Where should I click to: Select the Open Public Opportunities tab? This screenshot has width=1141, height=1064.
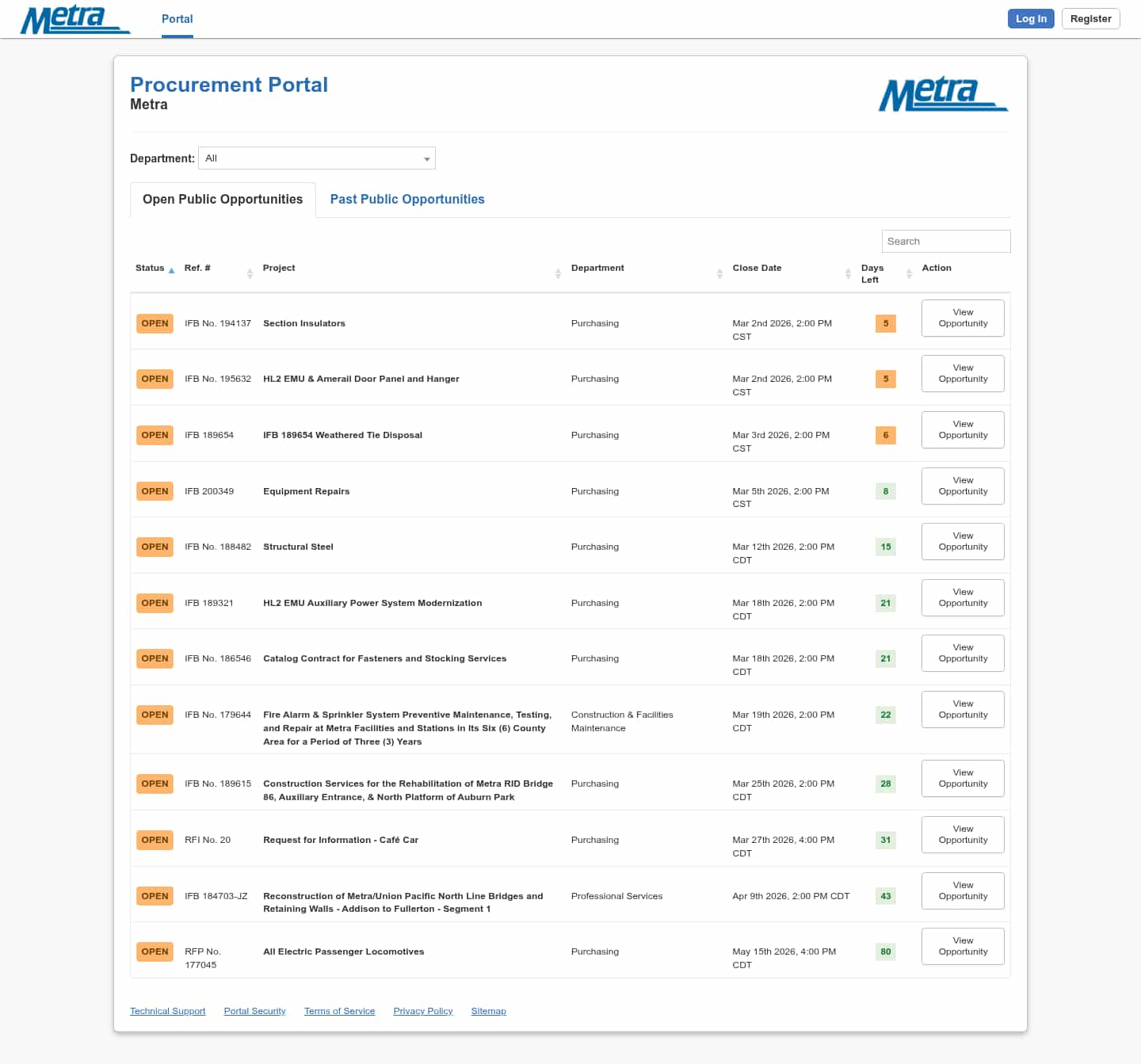point(223,200)
